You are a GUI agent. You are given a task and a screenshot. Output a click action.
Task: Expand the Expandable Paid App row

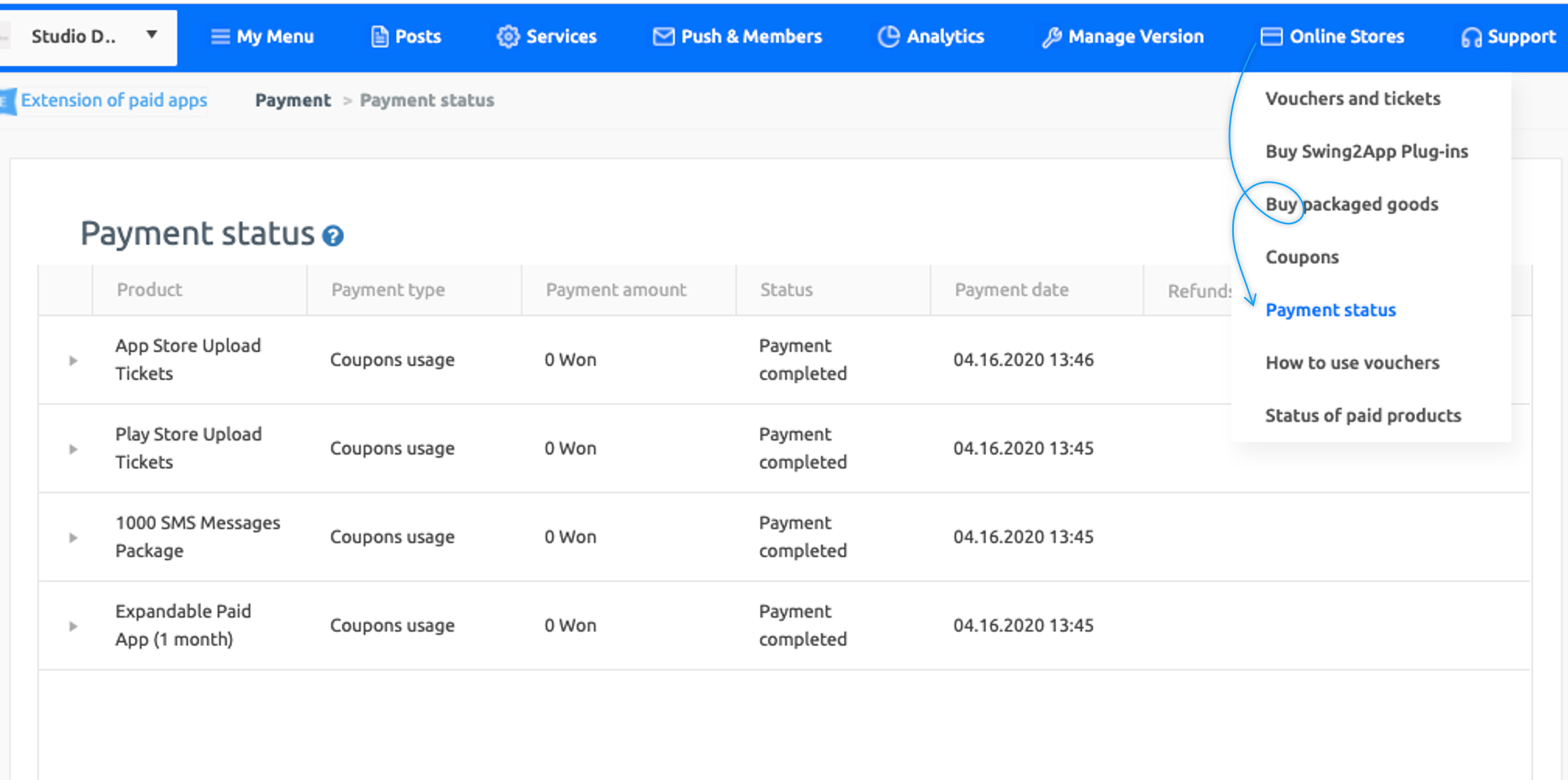(73, 626)
